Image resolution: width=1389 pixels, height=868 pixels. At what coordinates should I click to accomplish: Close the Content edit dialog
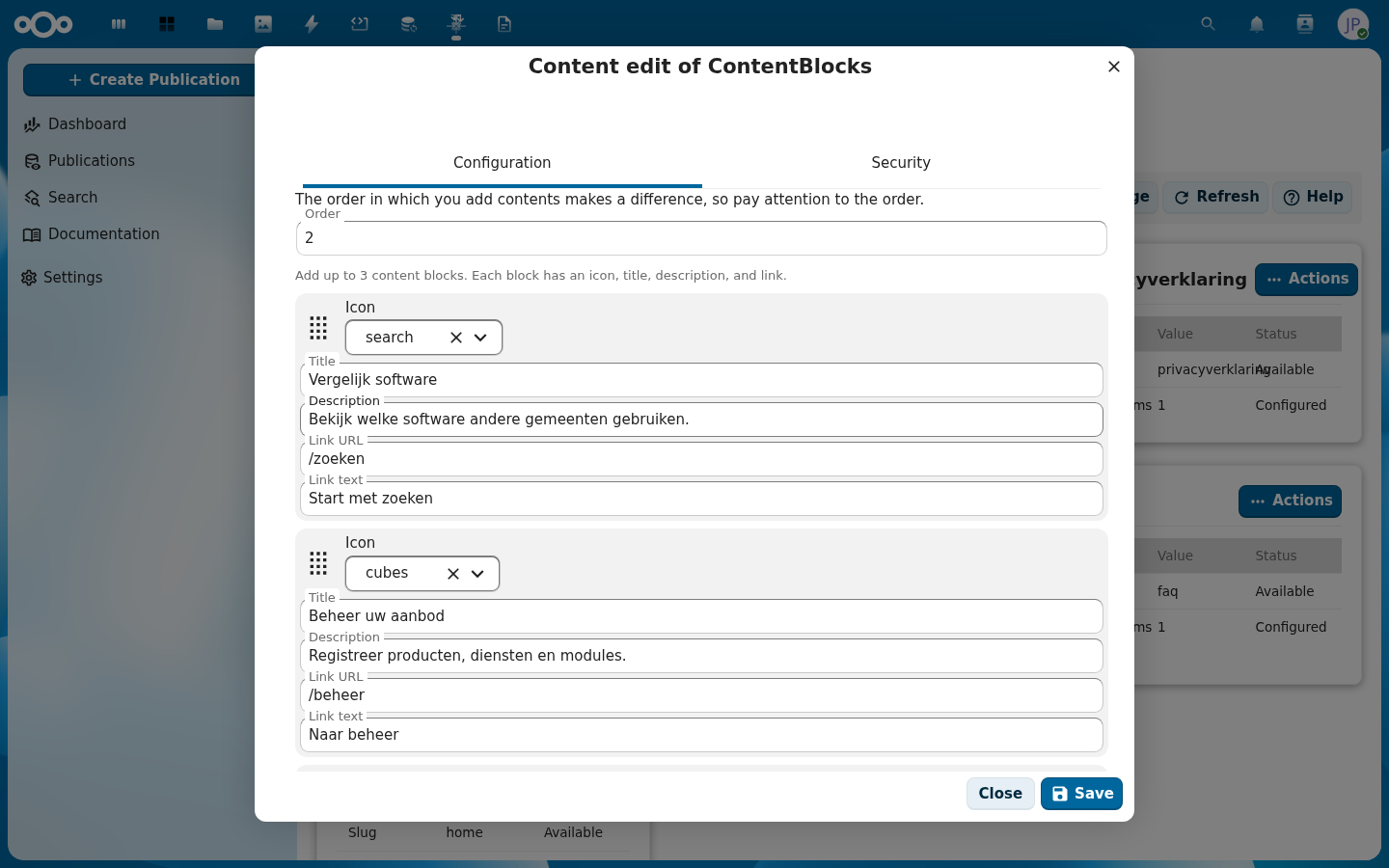coord(1114,67)
